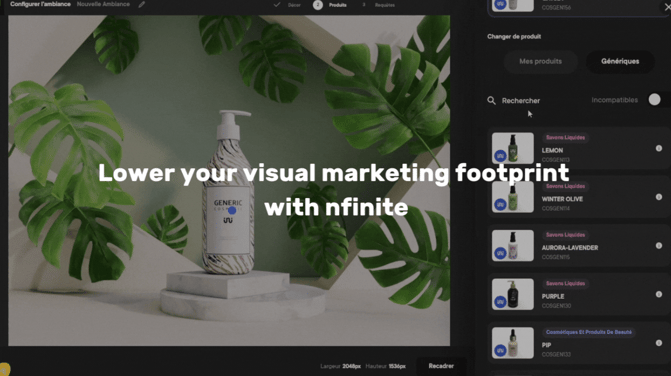
Task: Click Savons Liquides tag on LEMON
Action: coord(565,138)
